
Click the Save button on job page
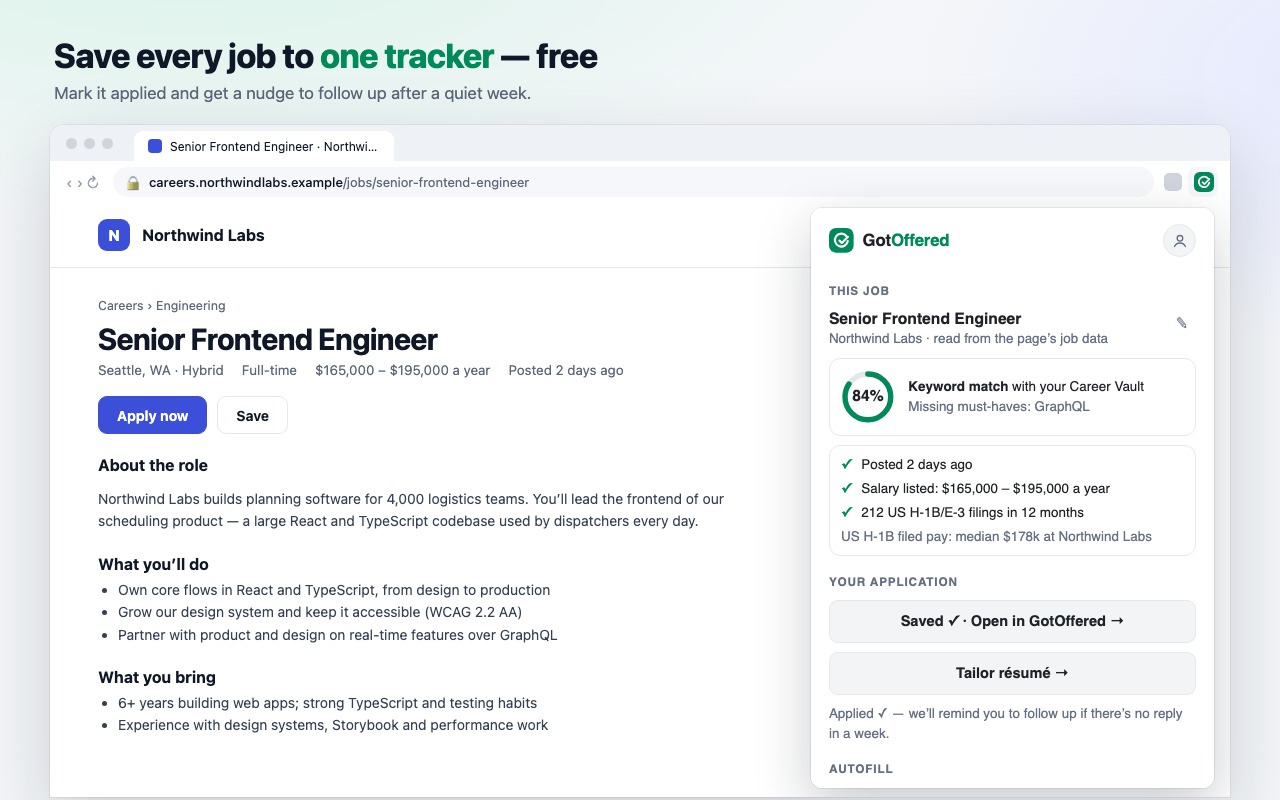(252, 415)
